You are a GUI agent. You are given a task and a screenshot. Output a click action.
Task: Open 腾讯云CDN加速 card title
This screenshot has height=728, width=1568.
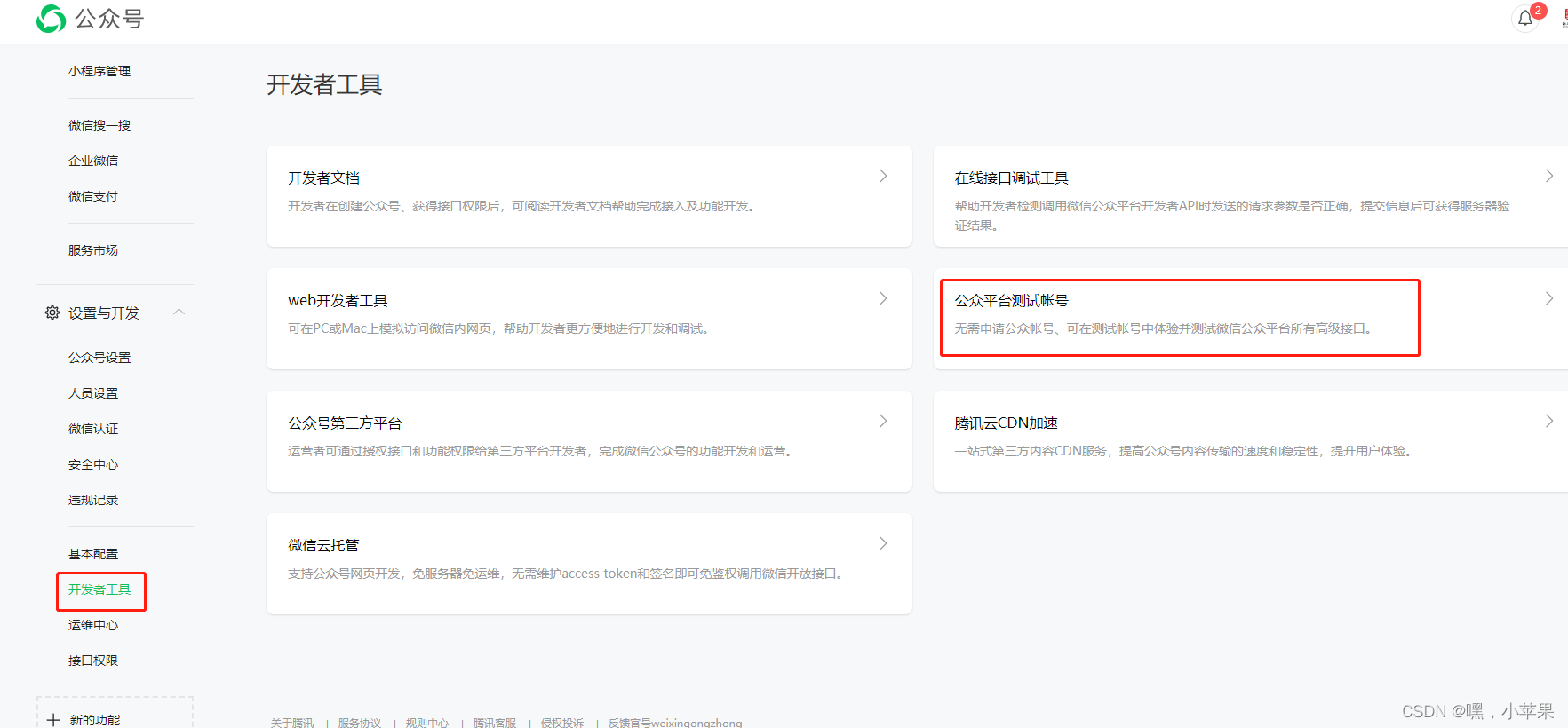[1007, 423]
